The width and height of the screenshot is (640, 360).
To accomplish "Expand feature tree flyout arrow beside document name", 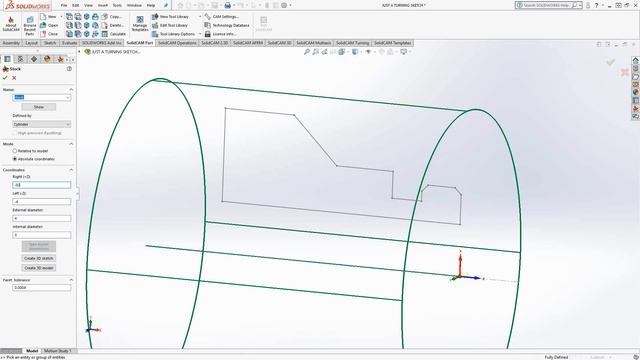I will (x=80, y=52).
